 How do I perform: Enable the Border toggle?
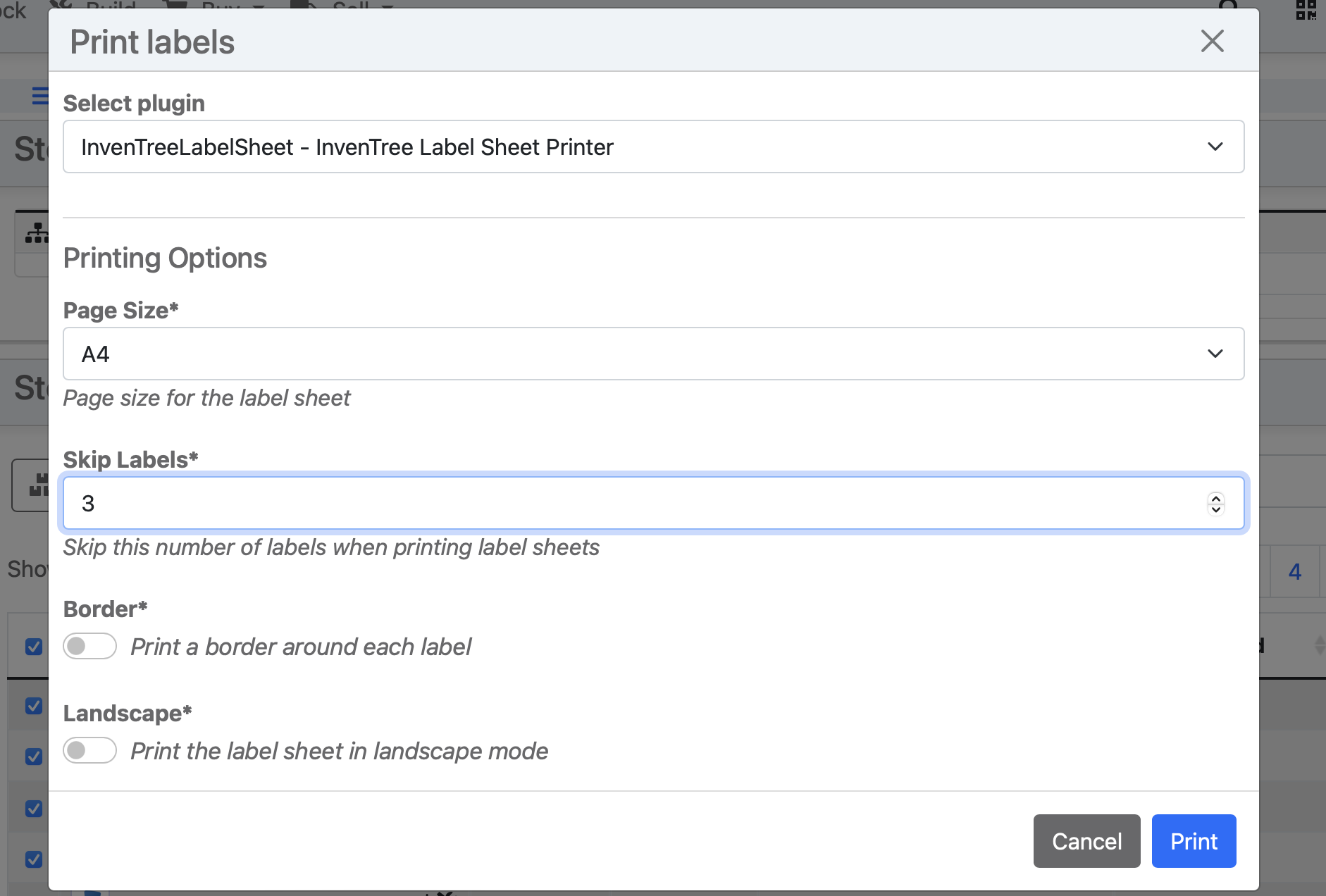click(89, 645)
